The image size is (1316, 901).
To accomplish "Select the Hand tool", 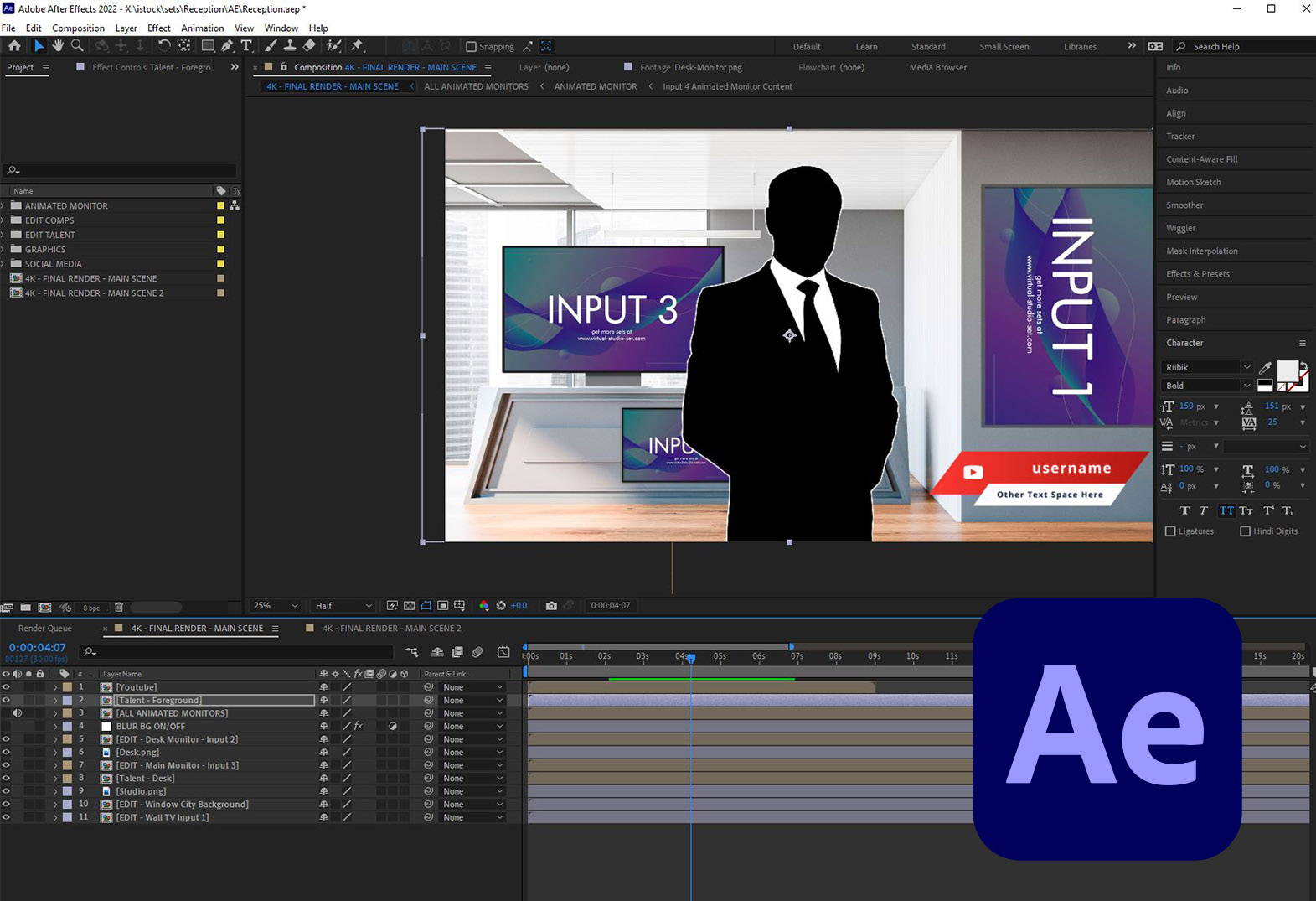I will pos(58,46).
